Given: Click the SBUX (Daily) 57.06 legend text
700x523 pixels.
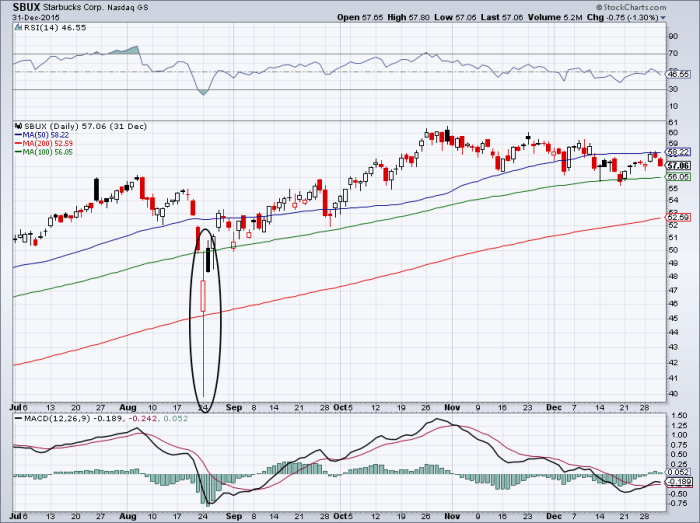Looking at the screenshot, I should [x=85, y=126].
